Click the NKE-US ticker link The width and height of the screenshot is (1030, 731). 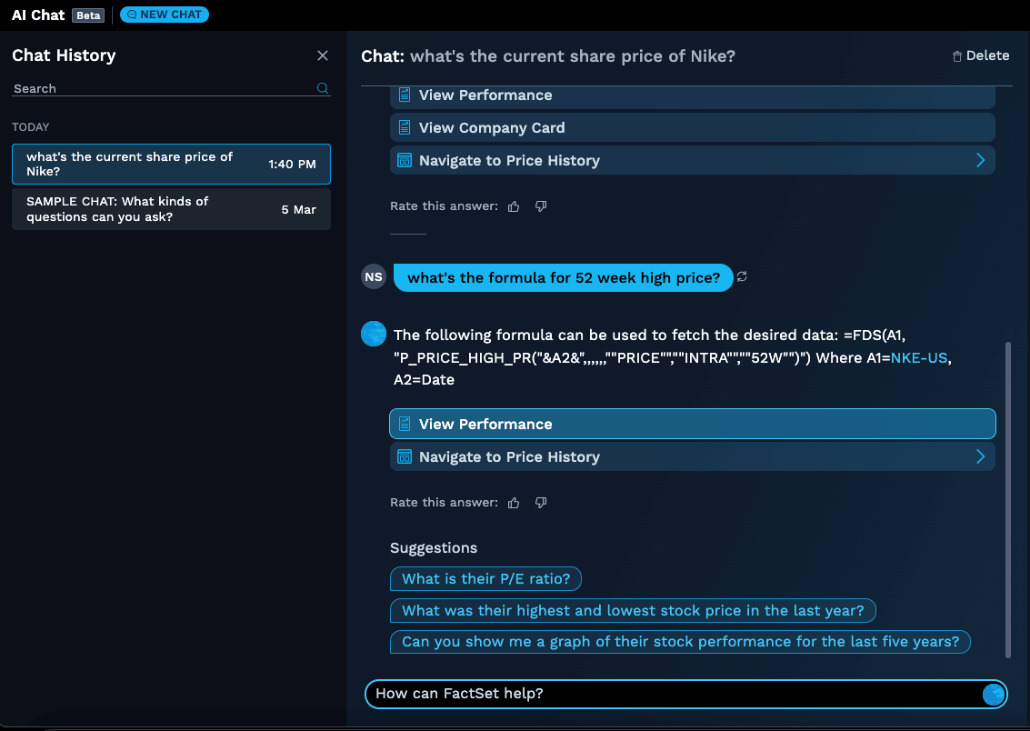[x=919, y=358]
